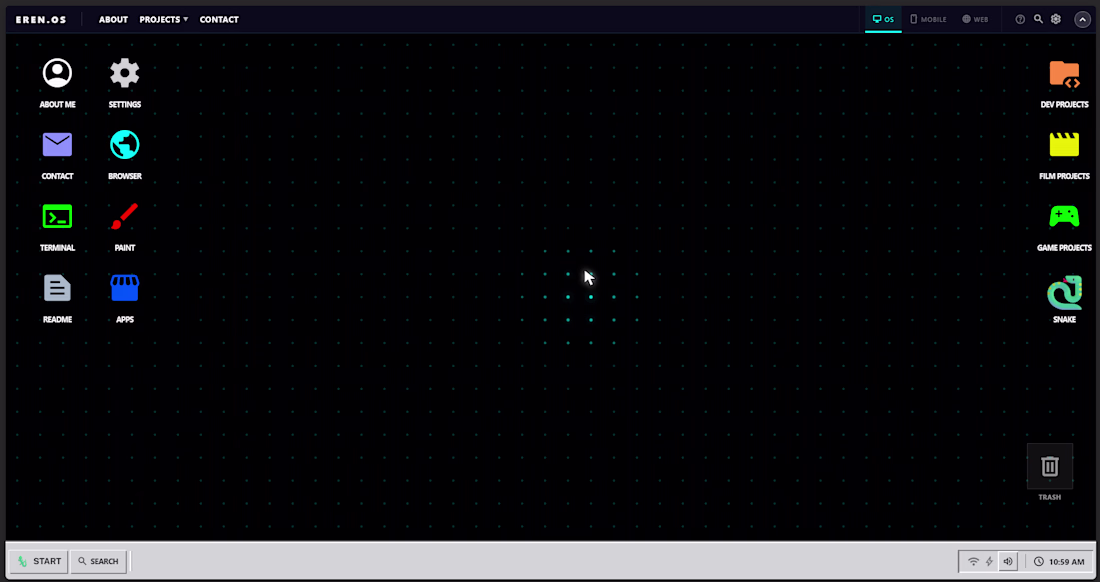Screen dimensions: 1100x582
Task: Open the Apps store icon
Action: coord(125,288)
